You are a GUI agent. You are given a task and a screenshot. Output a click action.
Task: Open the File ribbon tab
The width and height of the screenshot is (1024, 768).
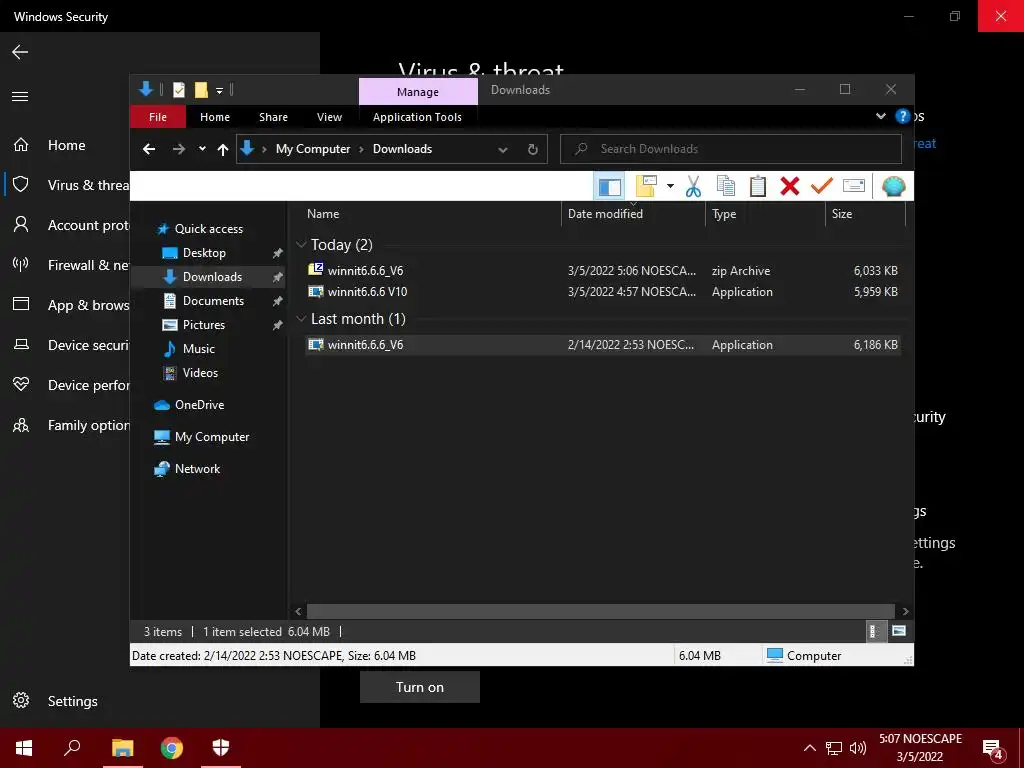157,117
